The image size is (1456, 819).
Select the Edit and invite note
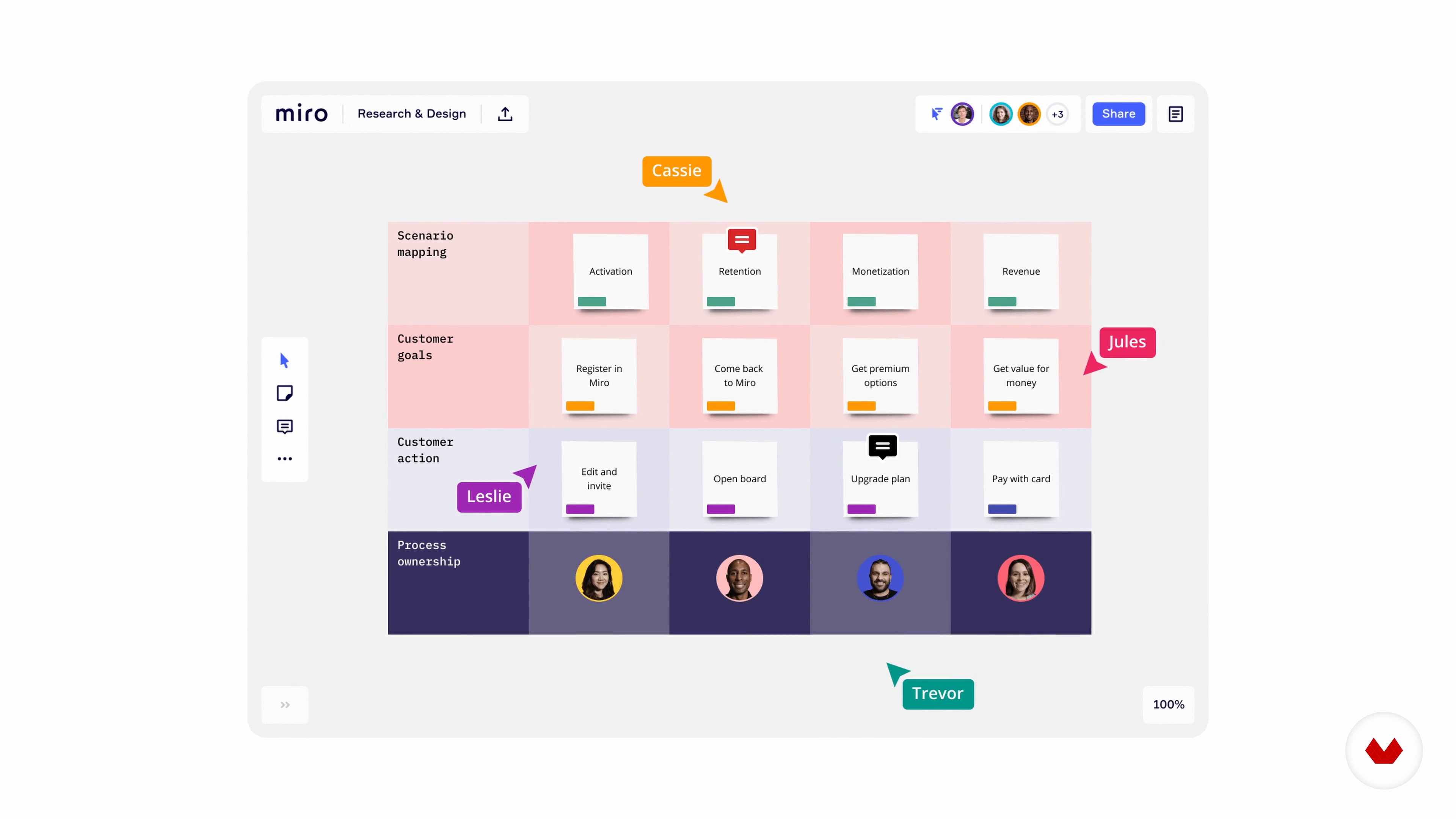click(x=599, y=479)
